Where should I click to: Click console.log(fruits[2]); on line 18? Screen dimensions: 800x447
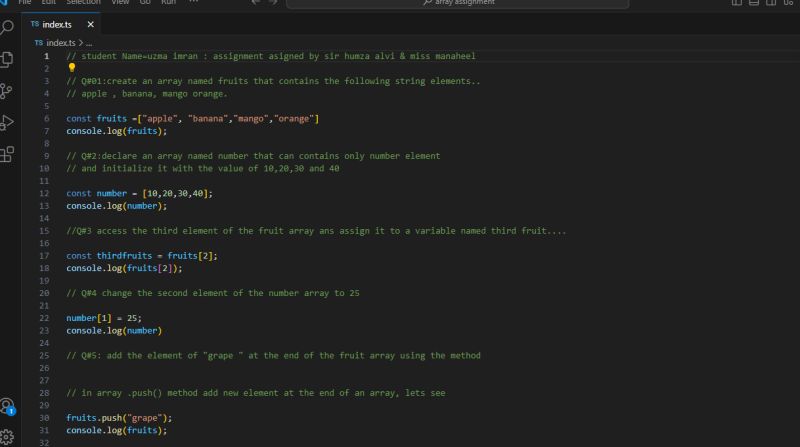coord(124,268)
